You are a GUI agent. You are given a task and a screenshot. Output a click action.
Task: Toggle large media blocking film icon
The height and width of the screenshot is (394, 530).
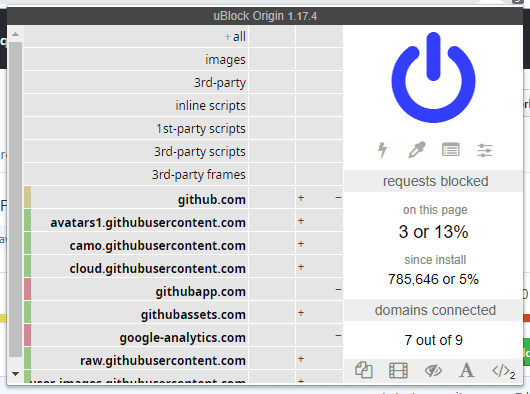[x=398, y=370]
